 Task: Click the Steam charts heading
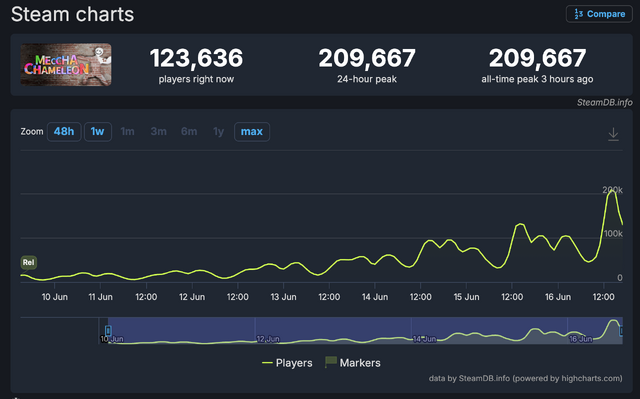72,14
